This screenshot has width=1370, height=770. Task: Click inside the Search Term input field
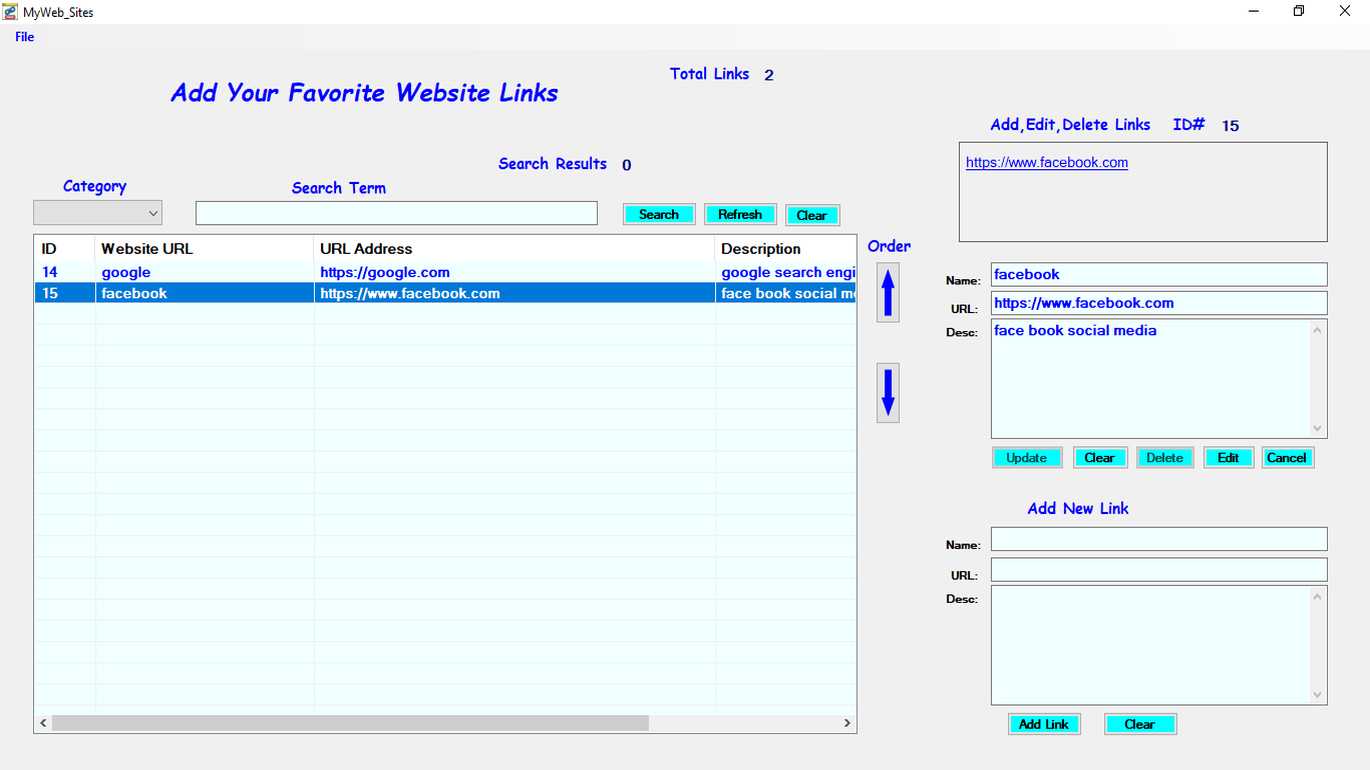tap(396, 212)
